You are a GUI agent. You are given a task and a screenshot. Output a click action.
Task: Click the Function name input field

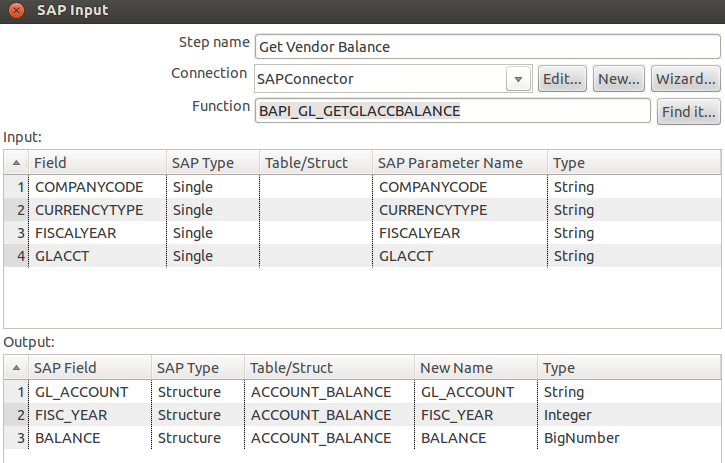(452, 111)
